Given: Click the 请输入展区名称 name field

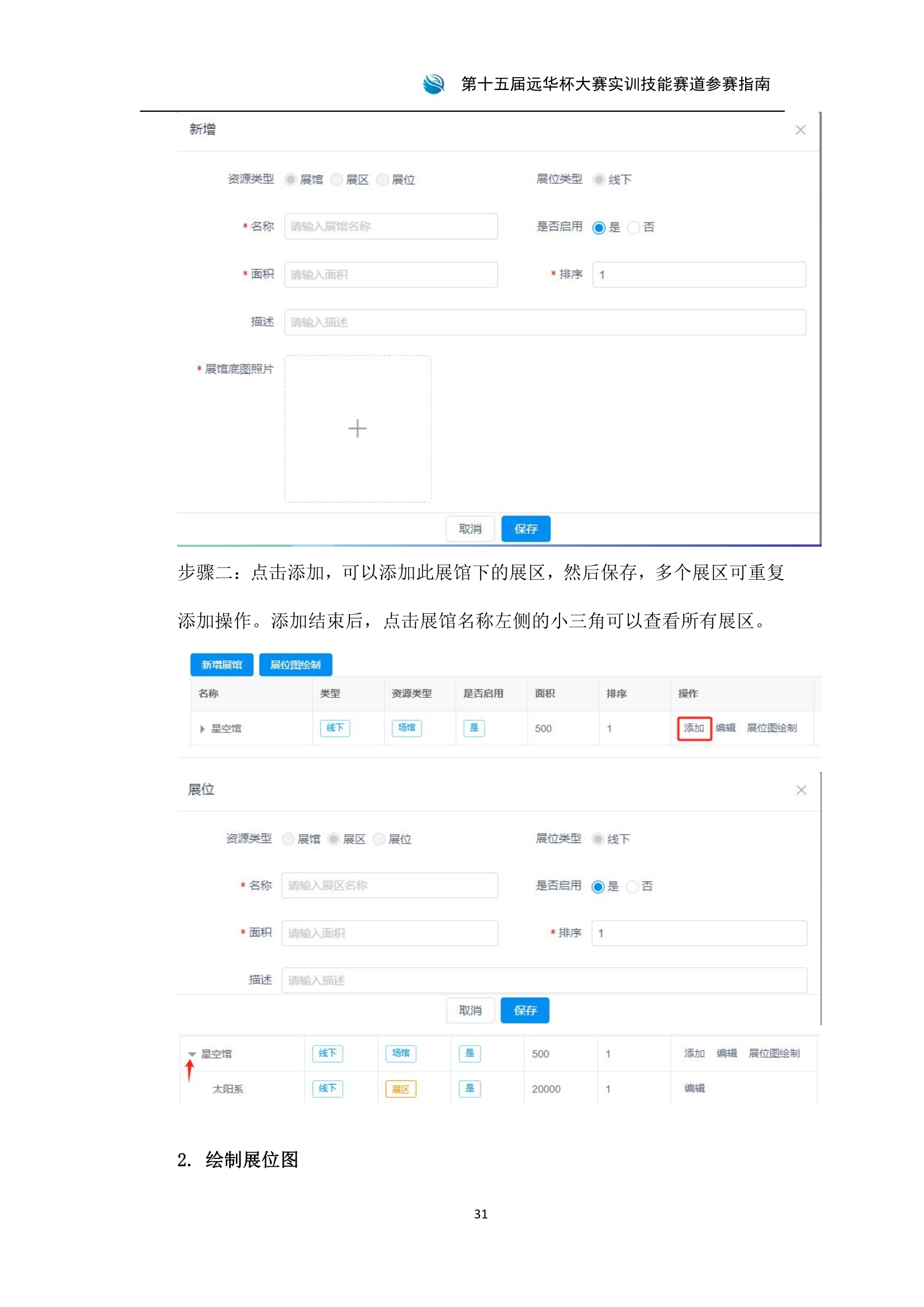Looking at the screenshot, I should click(x=390, y=885).
